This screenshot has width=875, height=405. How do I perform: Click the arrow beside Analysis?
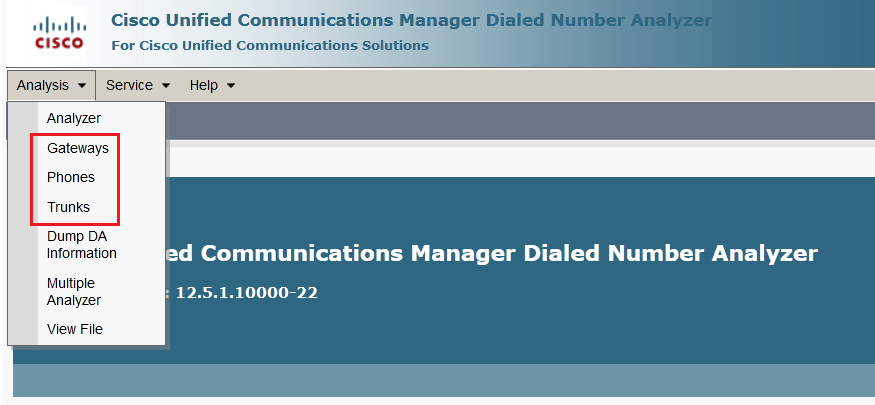[82, 86]
